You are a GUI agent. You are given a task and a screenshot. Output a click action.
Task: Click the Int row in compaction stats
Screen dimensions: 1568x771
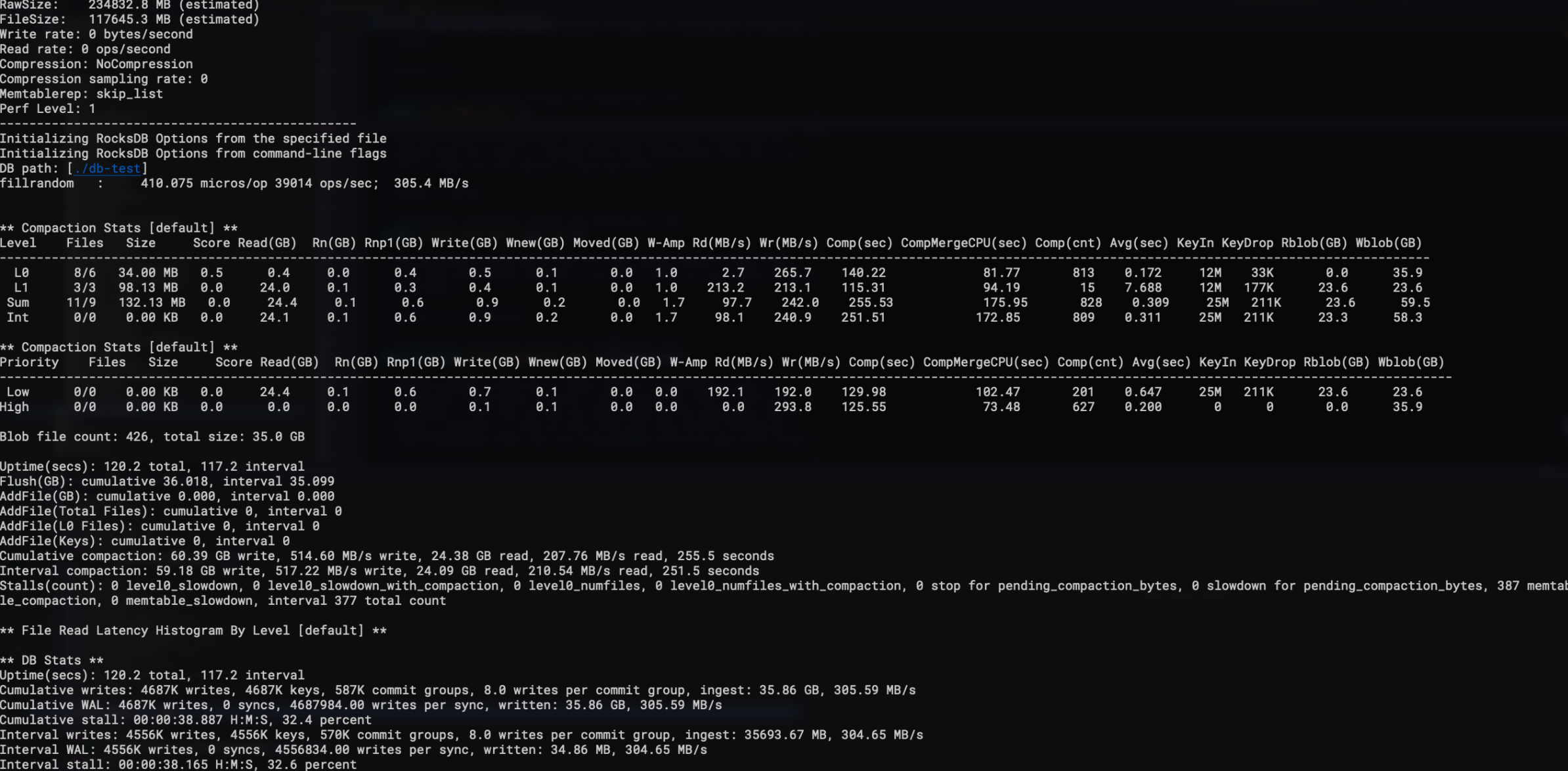pyautogui.click(x=394, y=317)
